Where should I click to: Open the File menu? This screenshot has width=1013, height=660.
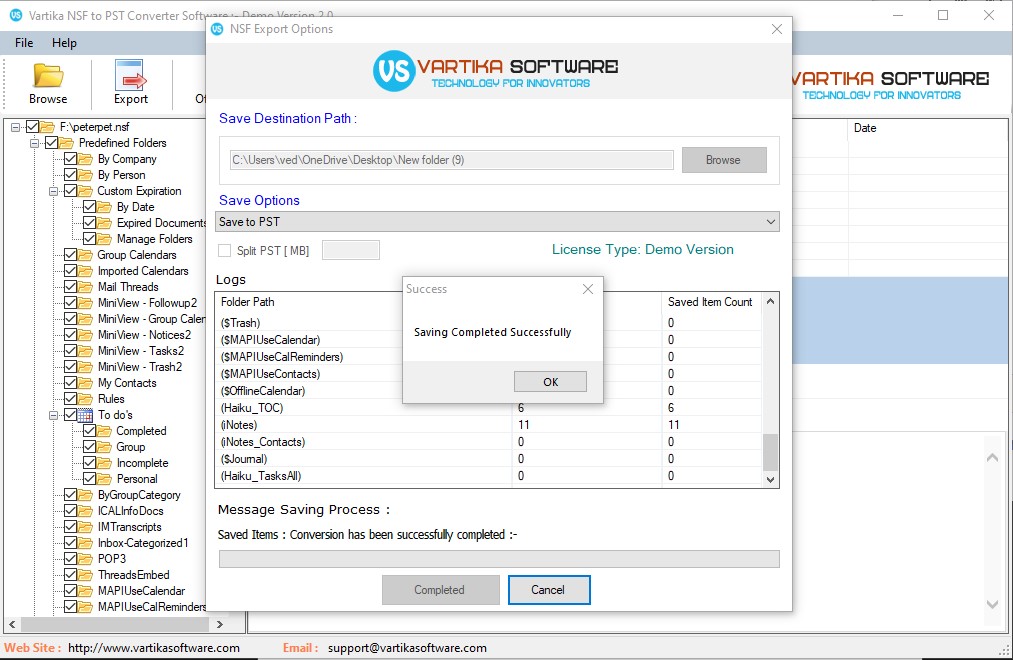[x=24, y=43]
